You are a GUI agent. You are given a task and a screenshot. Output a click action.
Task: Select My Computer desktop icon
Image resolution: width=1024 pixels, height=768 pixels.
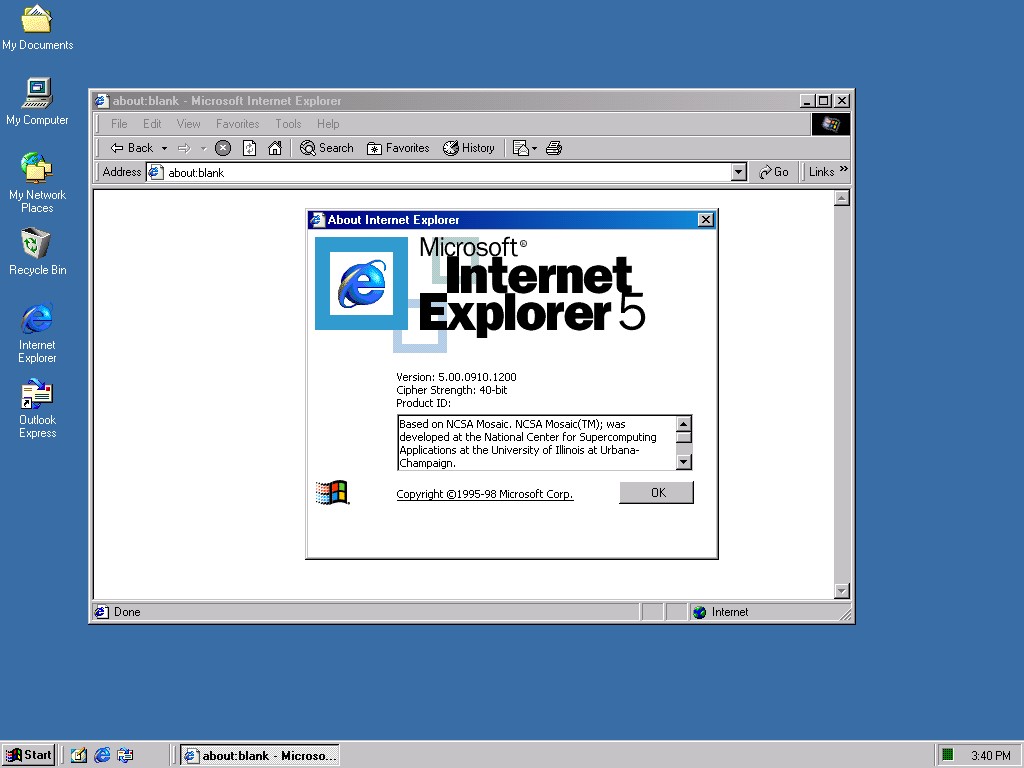[37, 102]
